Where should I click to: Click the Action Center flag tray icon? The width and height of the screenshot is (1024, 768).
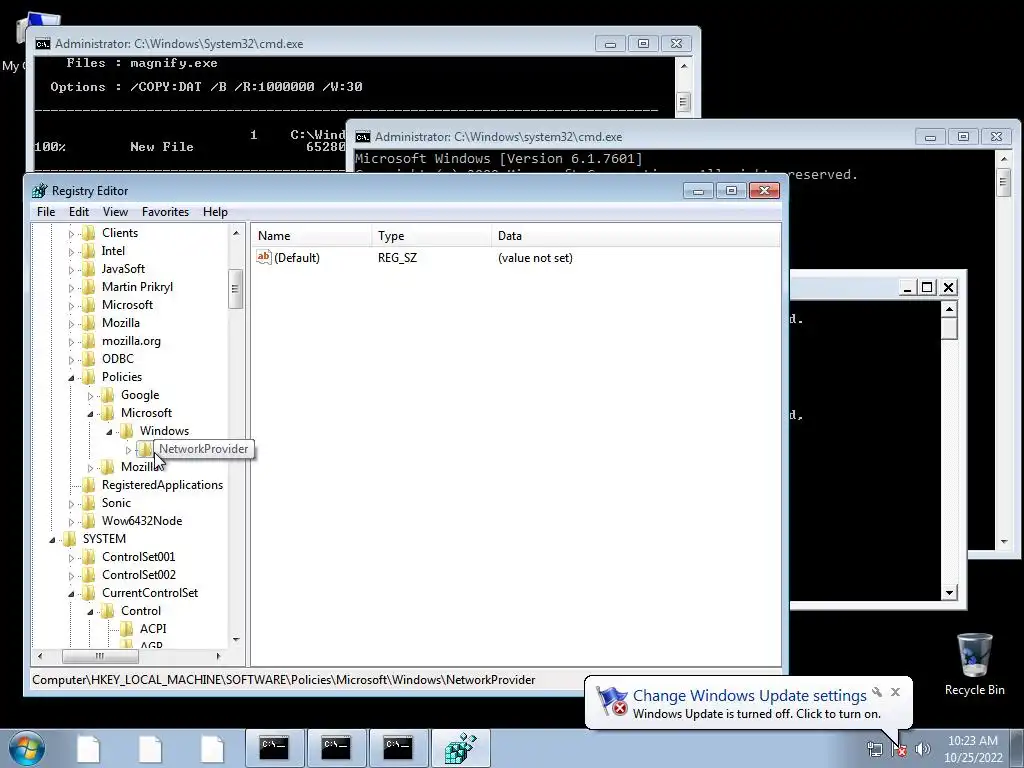(899, 749)
